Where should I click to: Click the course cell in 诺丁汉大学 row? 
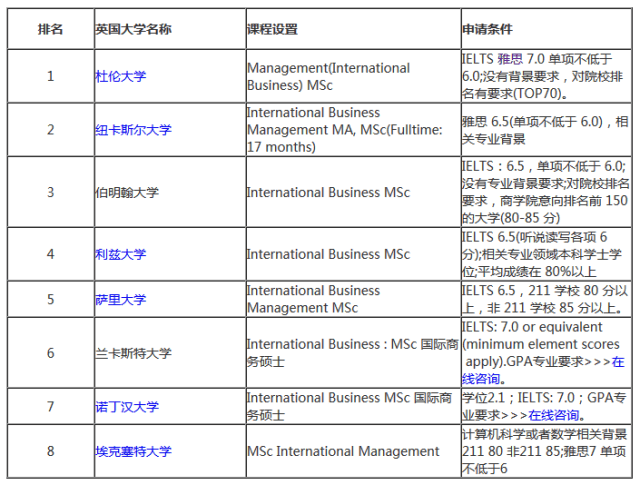point(353,407)
